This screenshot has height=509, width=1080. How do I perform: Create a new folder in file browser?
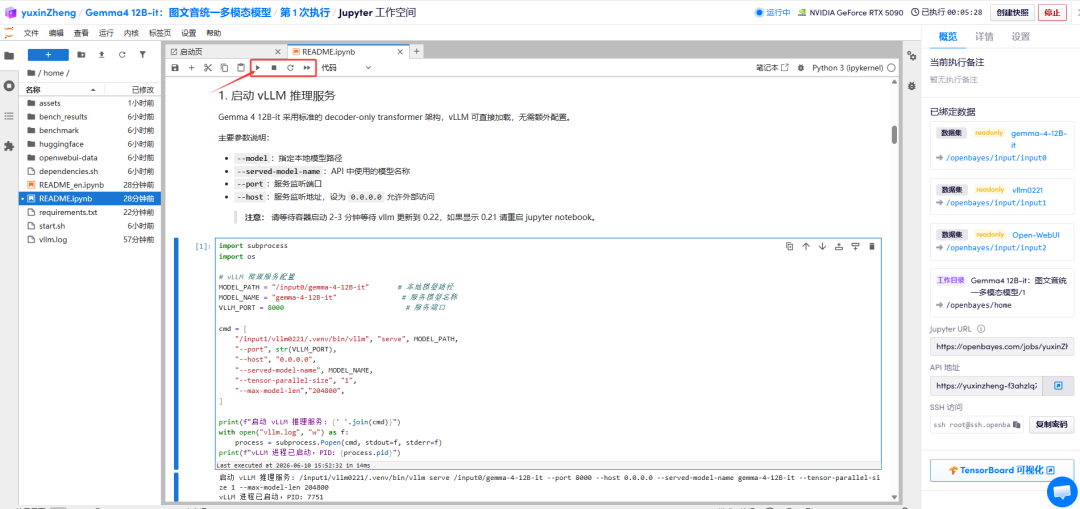(81, 54)
